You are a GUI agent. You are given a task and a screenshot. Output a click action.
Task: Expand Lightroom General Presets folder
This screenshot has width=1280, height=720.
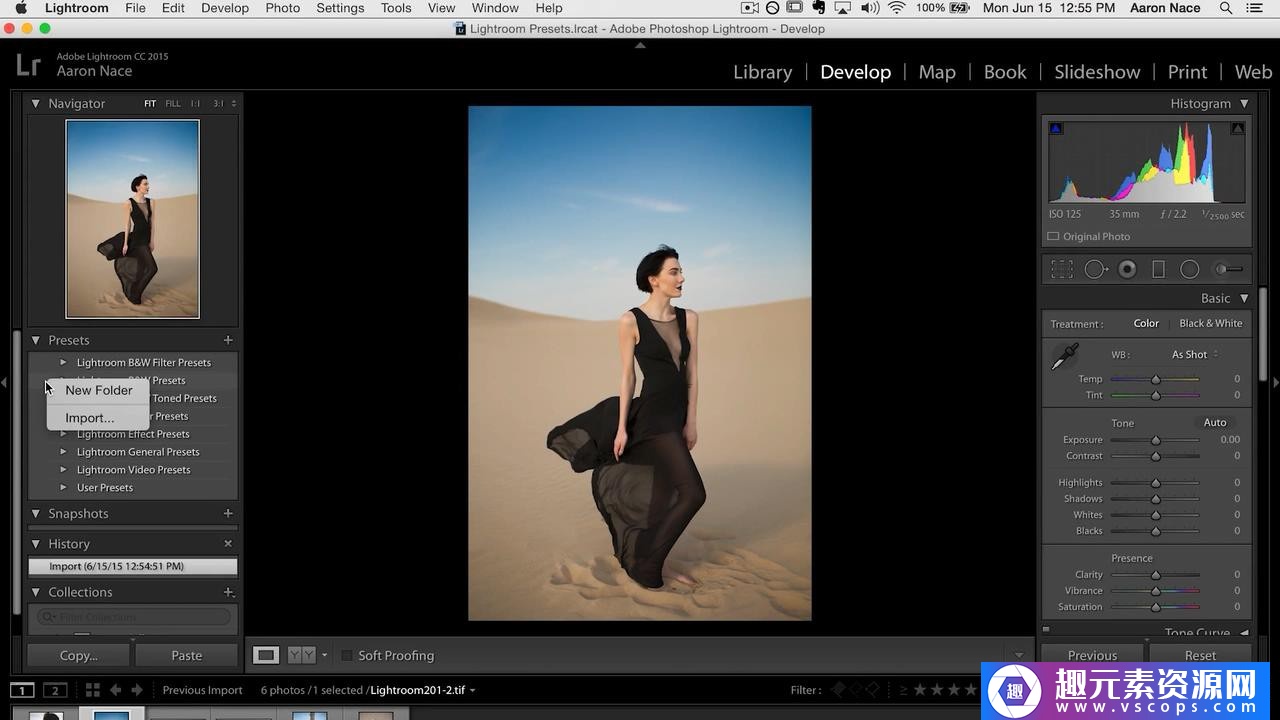click(63, 452)
